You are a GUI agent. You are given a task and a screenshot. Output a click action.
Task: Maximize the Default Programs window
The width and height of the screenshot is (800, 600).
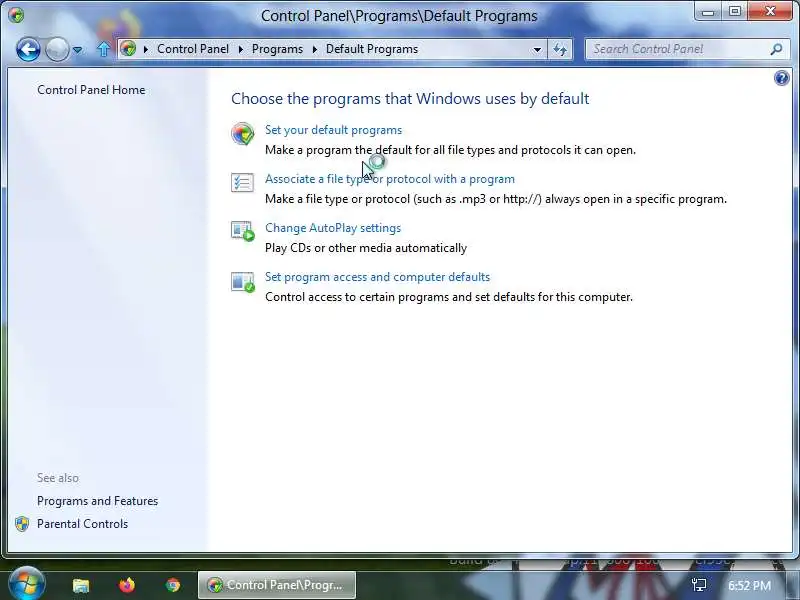[x=735, y=12]
